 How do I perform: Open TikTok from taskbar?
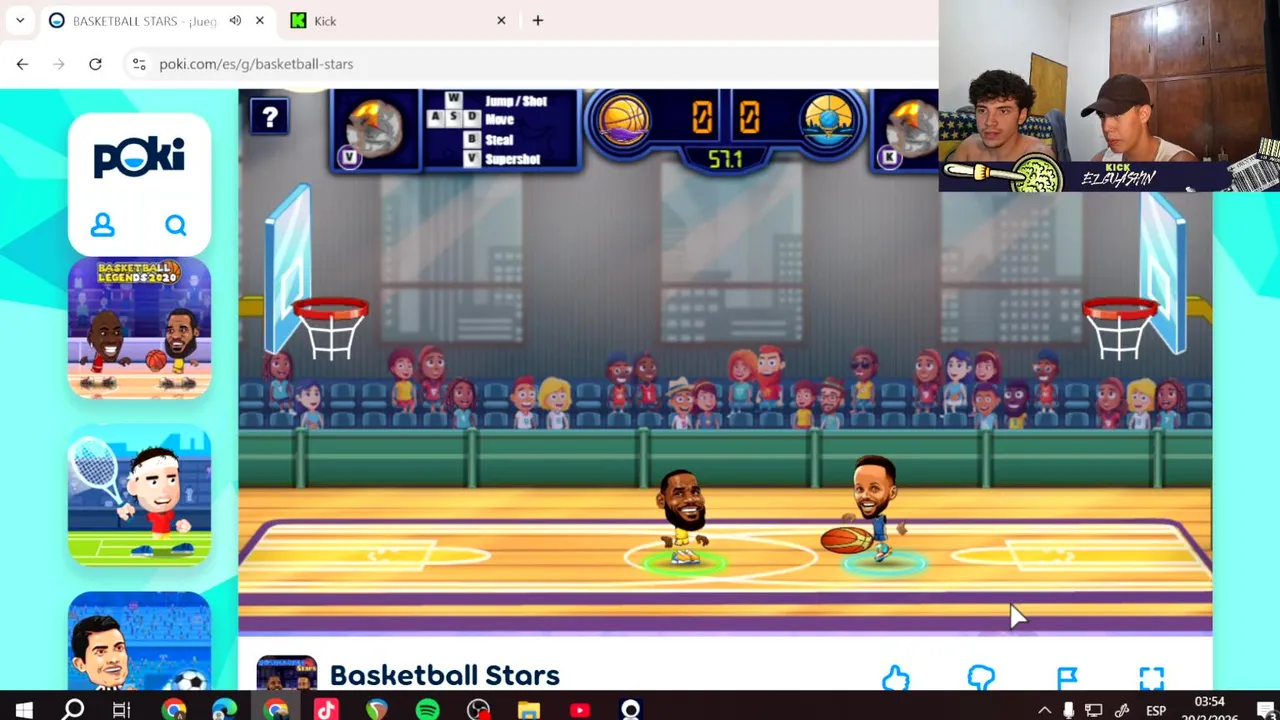coord(326,710)
